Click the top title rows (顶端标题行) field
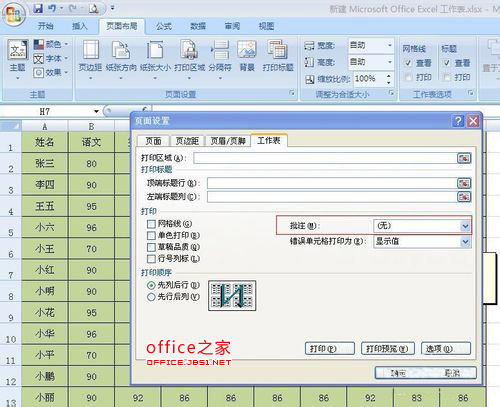Image resolution: width=500 pixels, height=407 pixels. [332, 183]
